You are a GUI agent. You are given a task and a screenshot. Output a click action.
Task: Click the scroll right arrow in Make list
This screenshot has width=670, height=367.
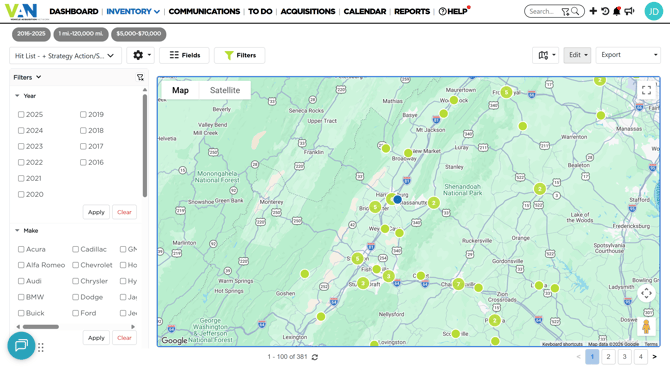133,327
